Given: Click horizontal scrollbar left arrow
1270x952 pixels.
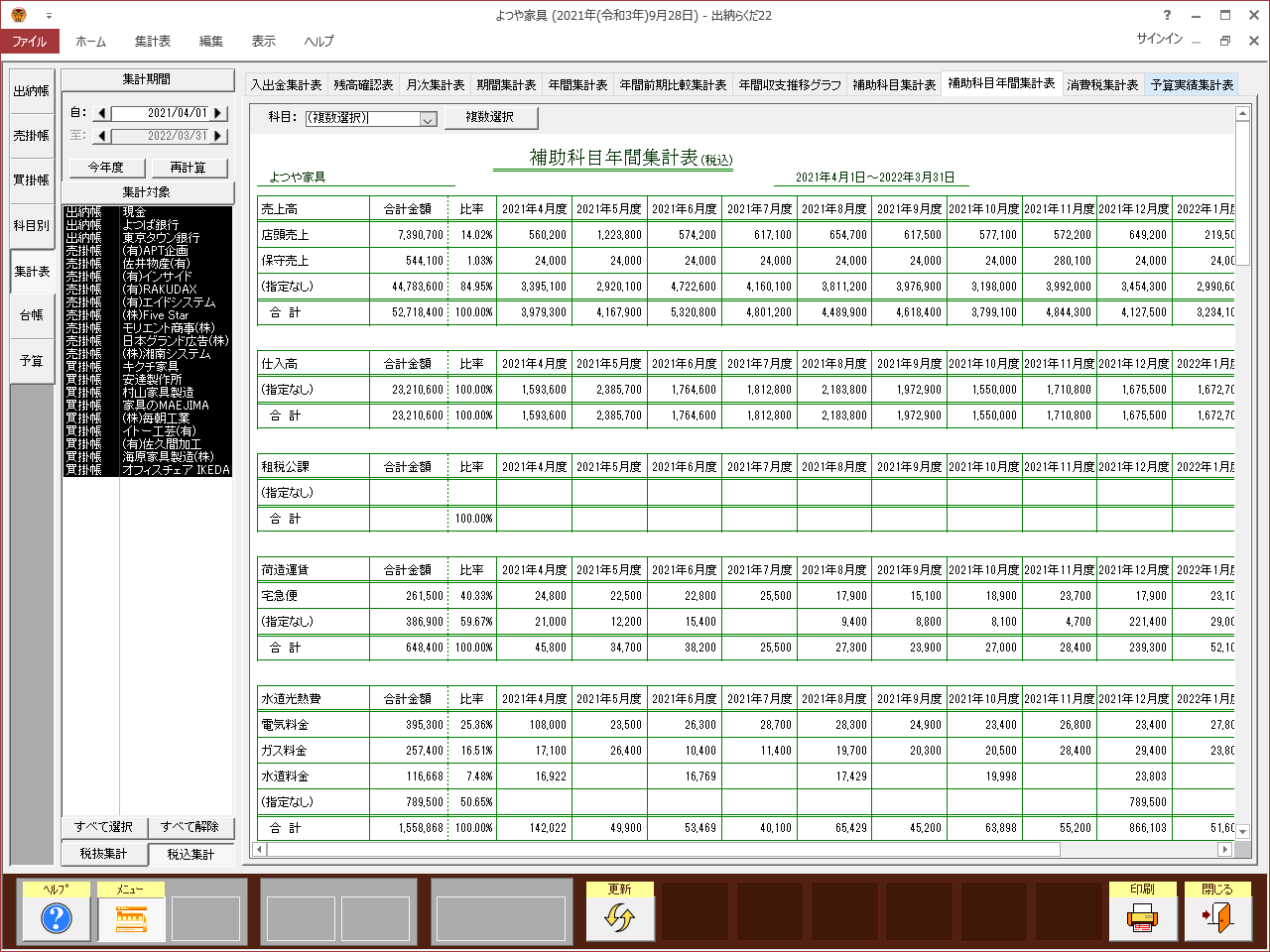Looking at the screenshot, I should pyautogui.click(x=260, y=850).
